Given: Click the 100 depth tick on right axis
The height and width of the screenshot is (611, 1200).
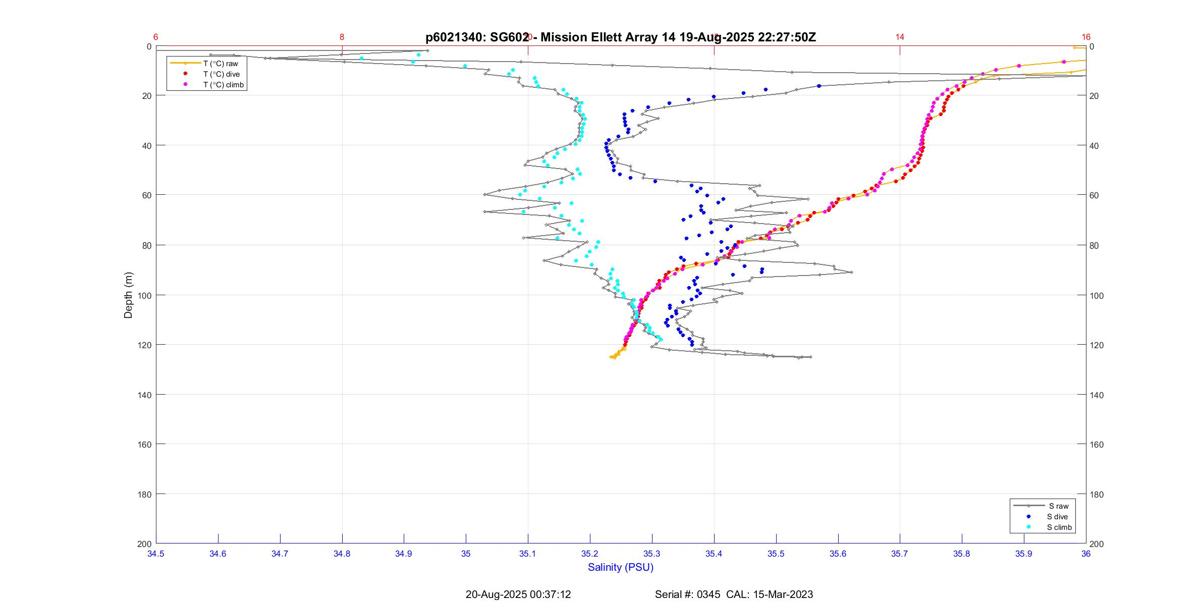Looking at the screenshot, I should 1097,295.
